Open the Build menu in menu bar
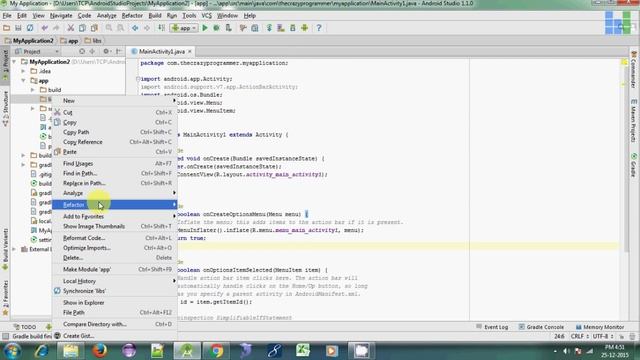 click(155, 16)
